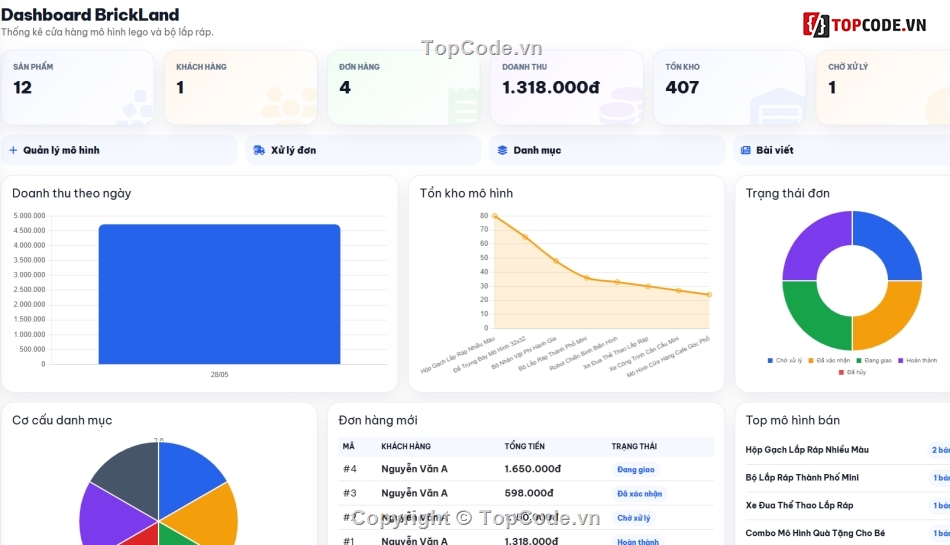950x545 pixels.
Task: Toggle the blue Chờ xử lý legend swatch
Action: click(x=770, y=360)
